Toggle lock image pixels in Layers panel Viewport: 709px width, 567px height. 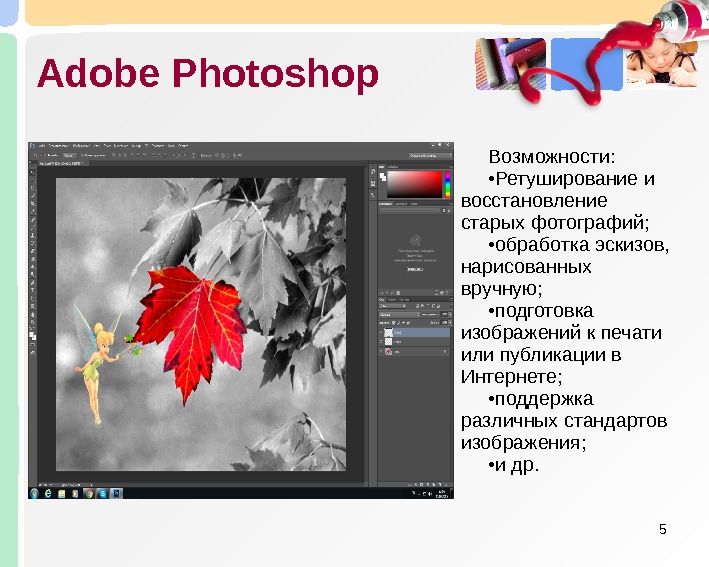click(399, 323)
